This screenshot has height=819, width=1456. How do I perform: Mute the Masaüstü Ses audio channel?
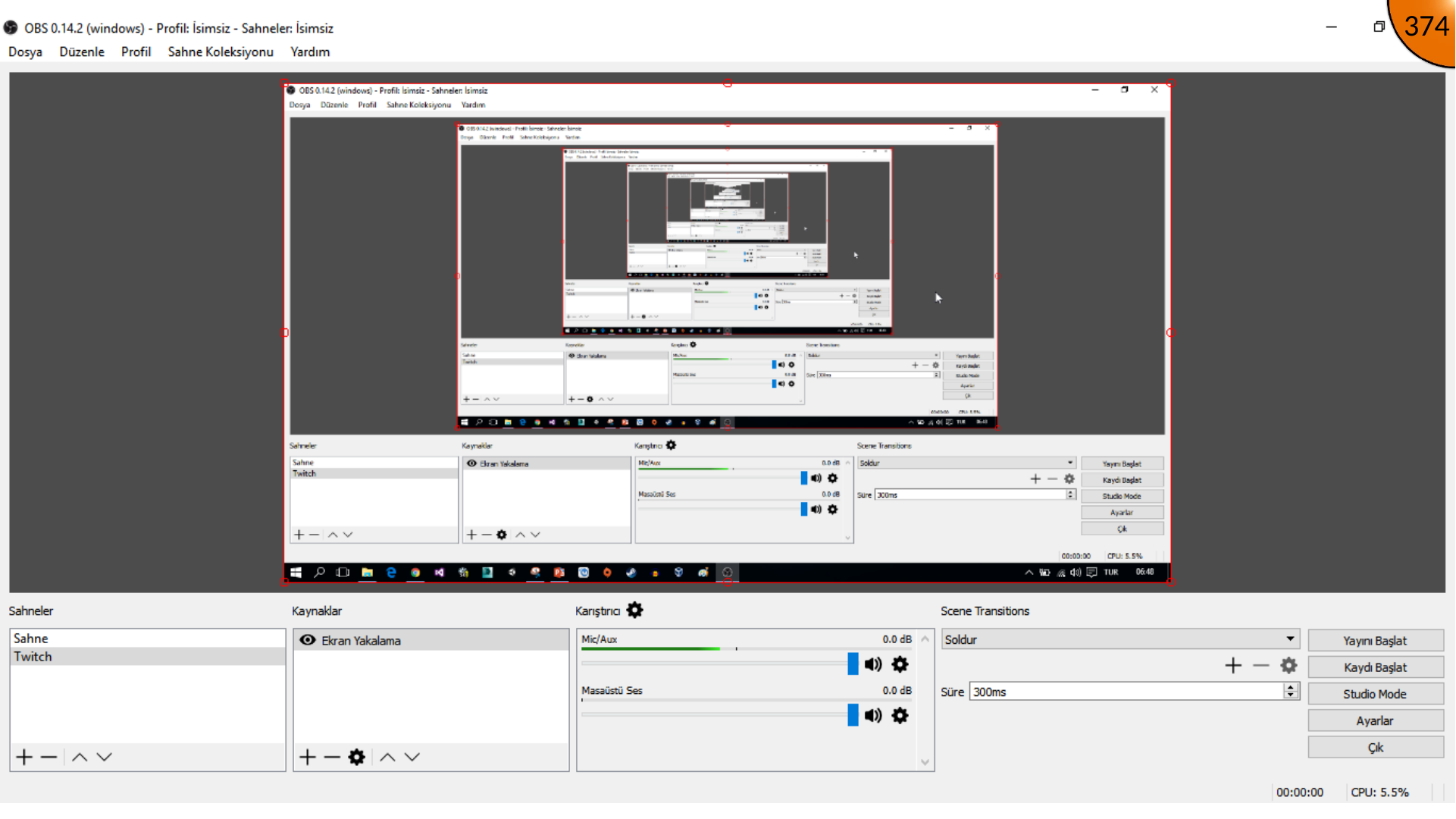pyautogui.click(x=873, y=715)
